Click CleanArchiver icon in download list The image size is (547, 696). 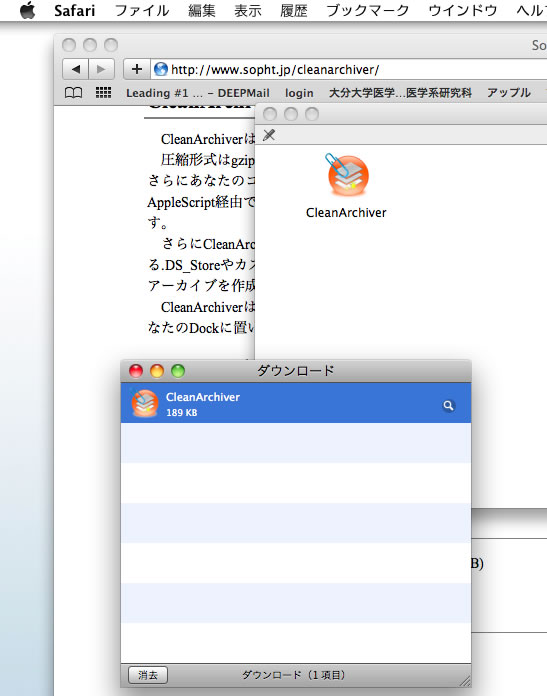[x=144, y=403]
